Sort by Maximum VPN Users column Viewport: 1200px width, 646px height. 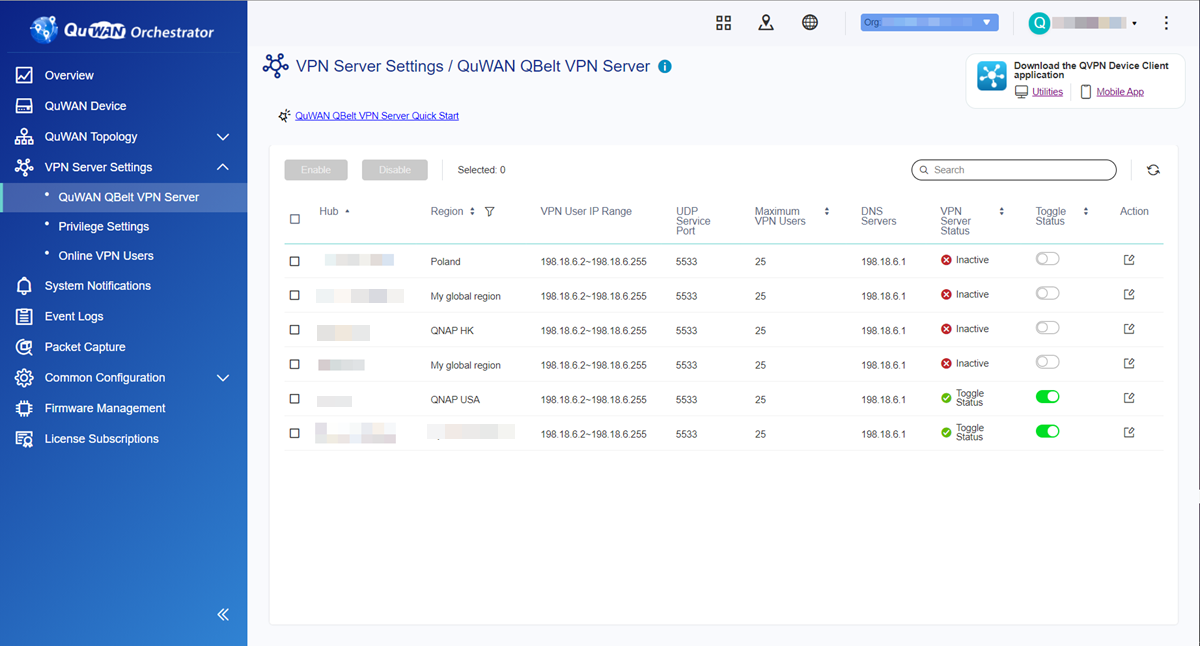[x=827, y=212]
